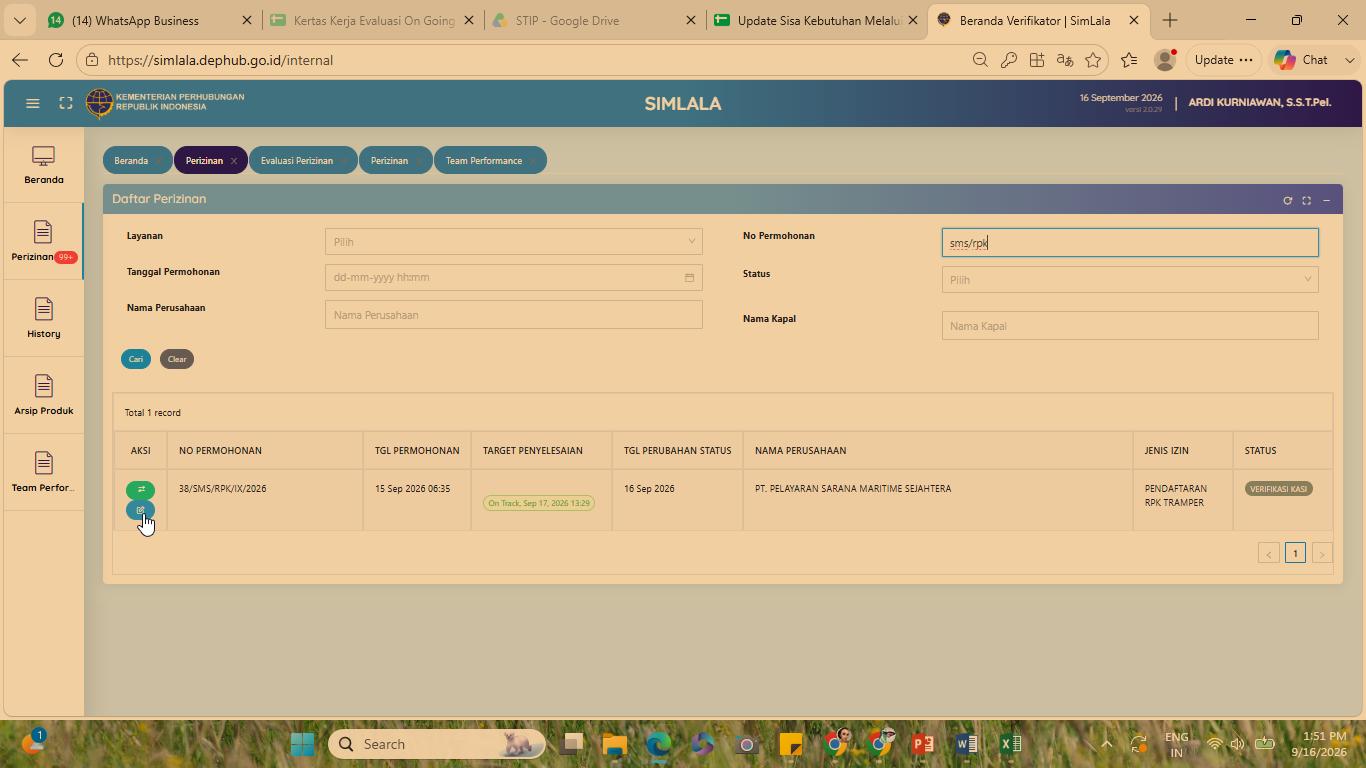Expand the Layanan dropdown
Image resolution: width=1366 pixels, height=768 pixels.
tap(513, 241)
